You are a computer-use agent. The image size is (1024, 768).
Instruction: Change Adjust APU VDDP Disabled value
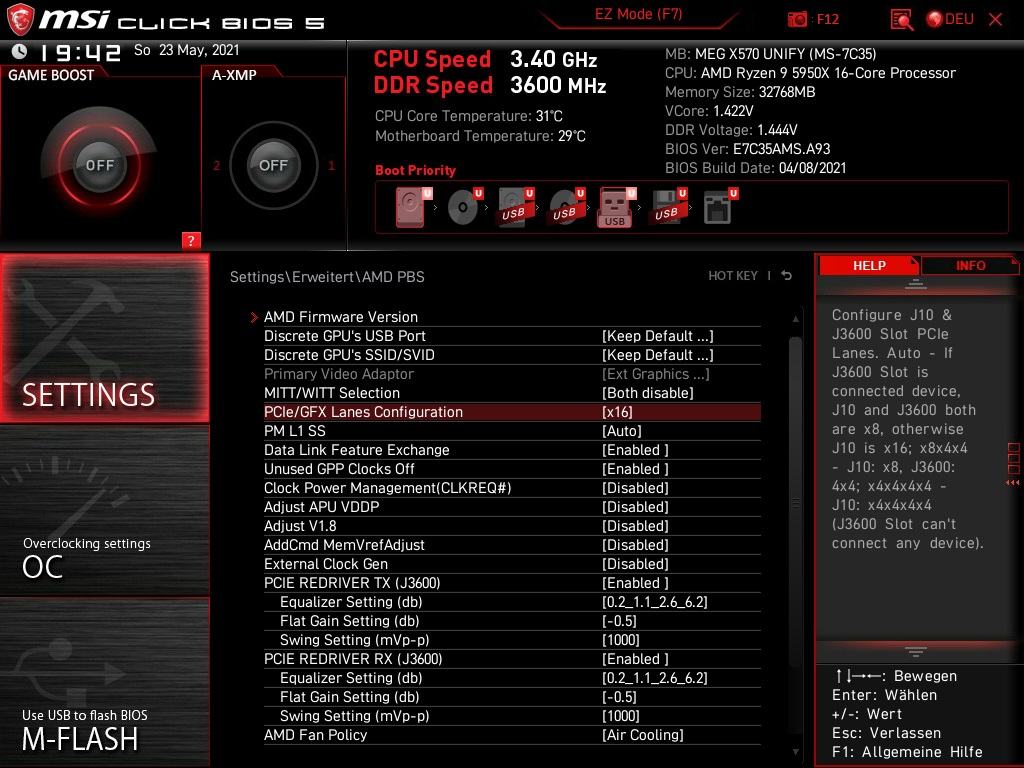[635, 507]
